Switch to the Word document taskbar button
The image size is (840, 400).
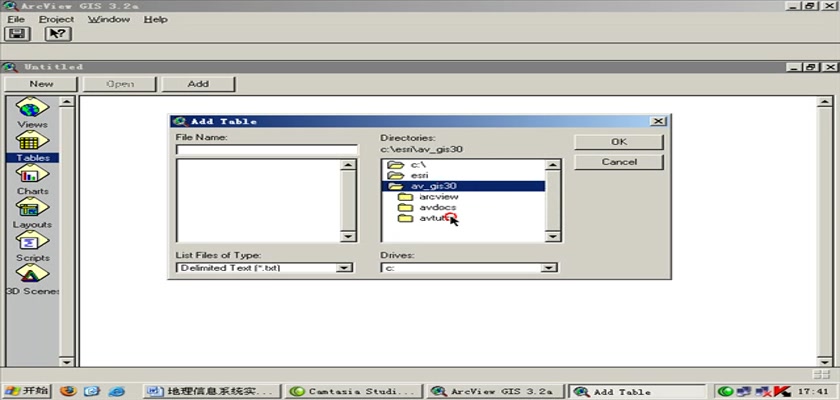tap(212, 391)
